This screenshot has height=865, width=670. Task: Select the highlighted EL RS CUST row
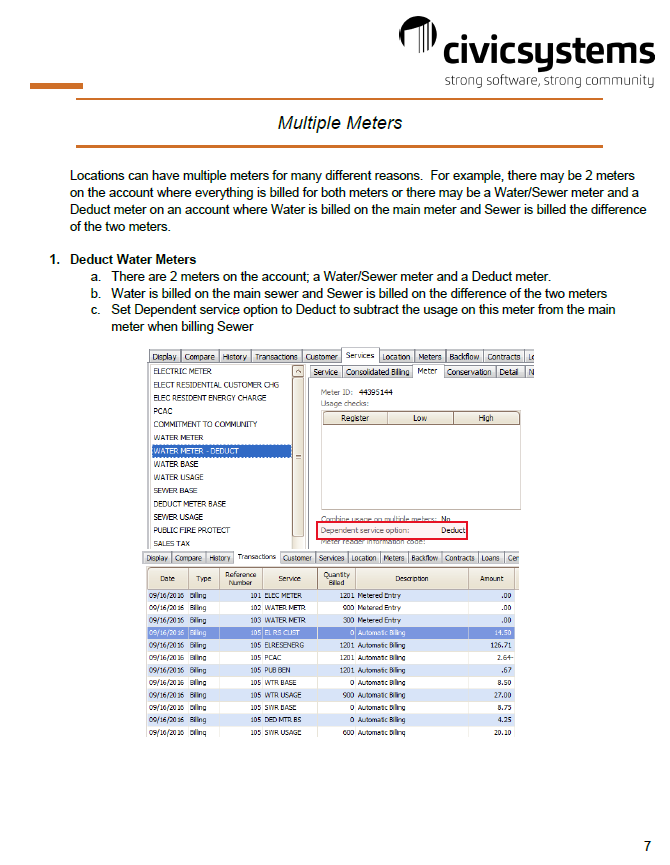pos(330,633)
